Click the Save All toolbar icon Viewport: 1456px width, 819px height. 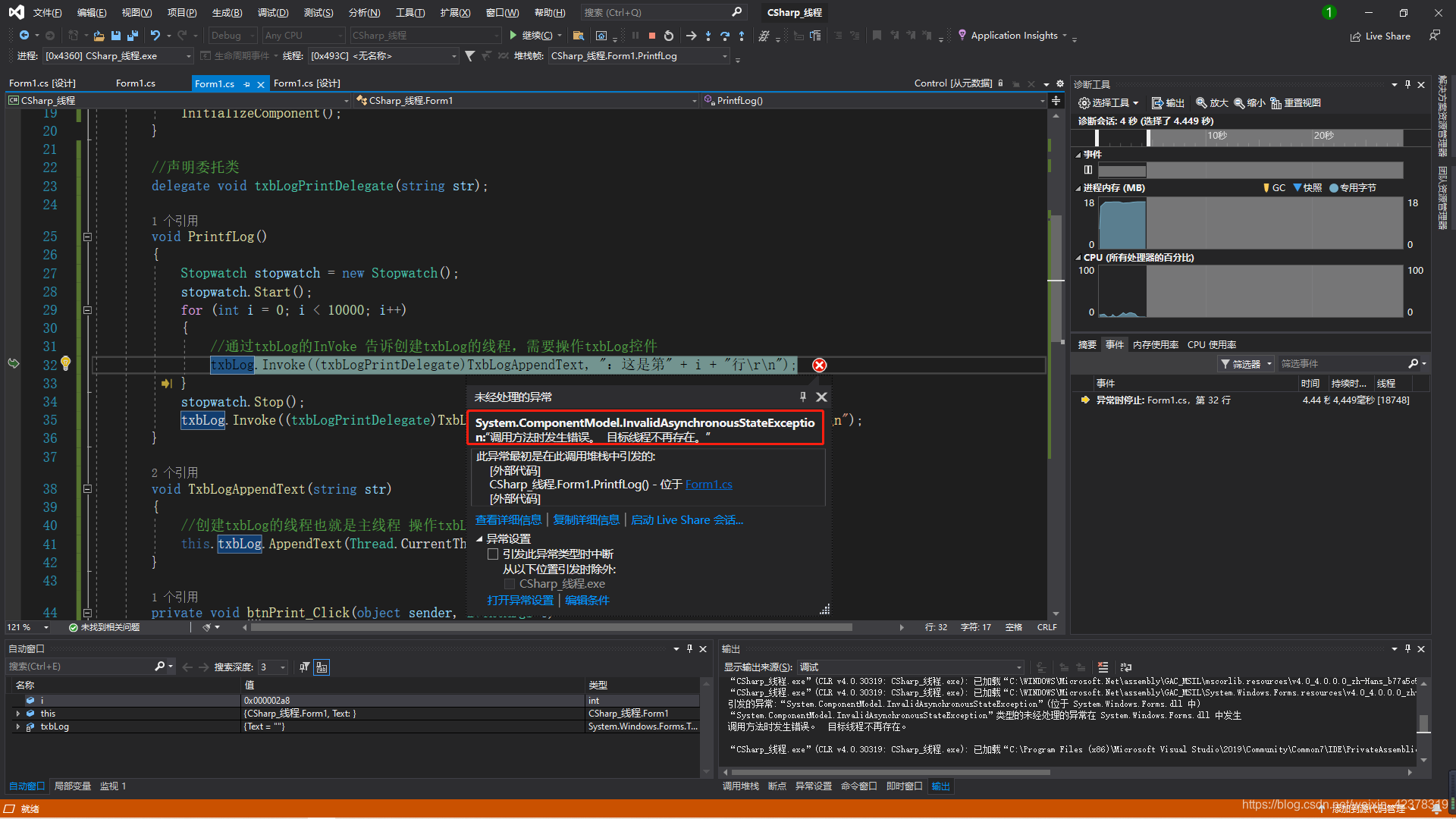[x=133, y=36]
